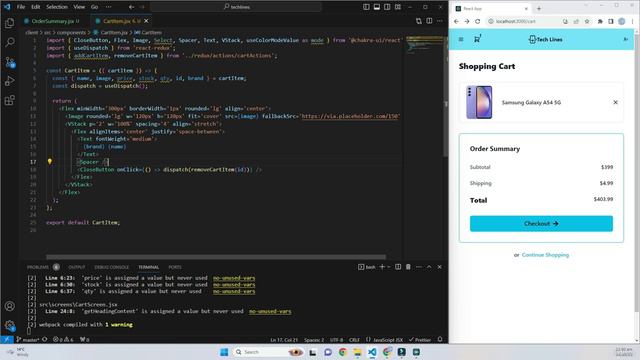Switch to the Output panel tab
The image size is (640, 360).
pos(77,267)
